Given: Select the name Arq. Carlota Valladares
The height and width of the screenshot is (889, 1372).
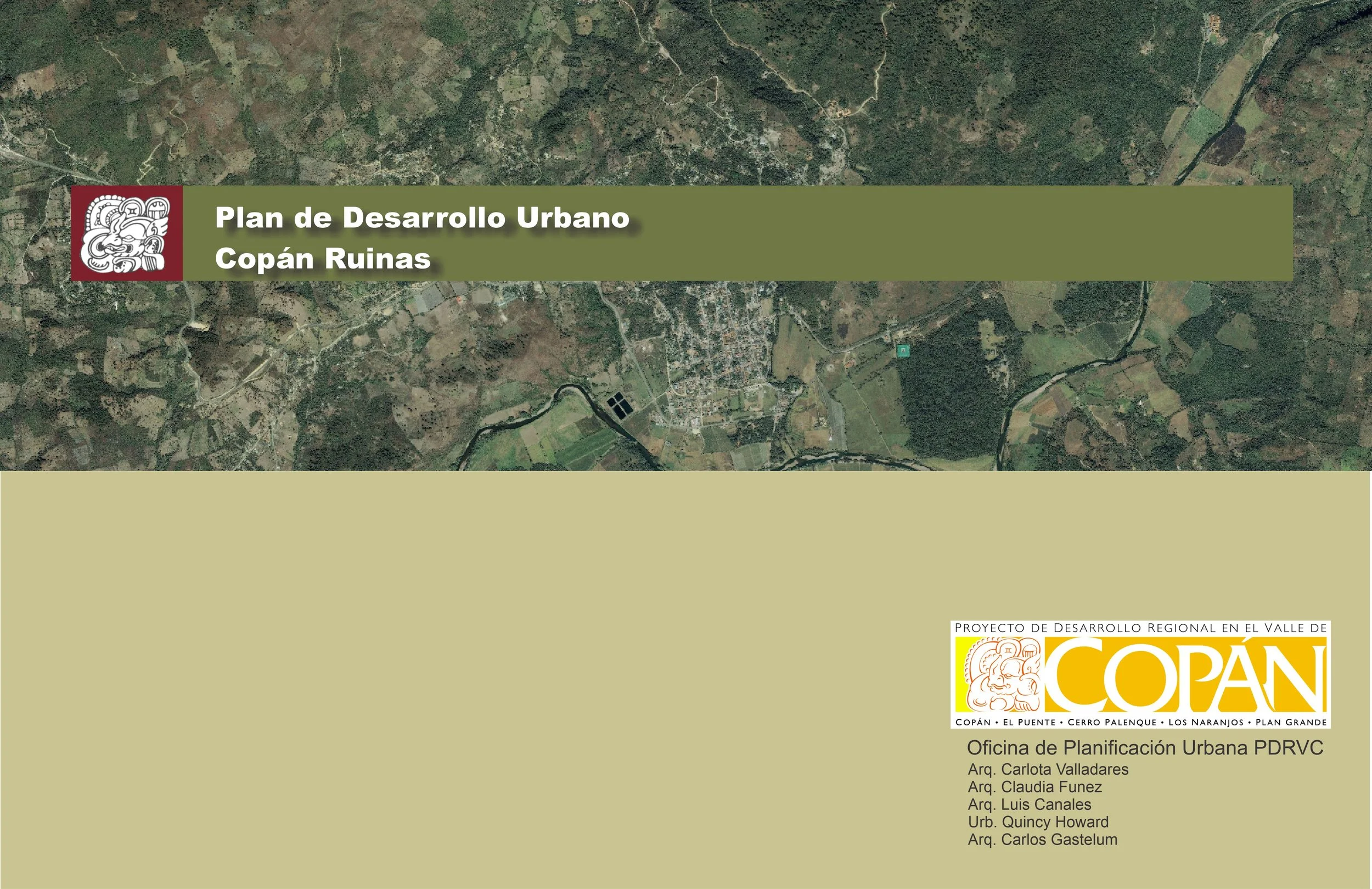Looking at the screenshot, I should [1048, 769].
